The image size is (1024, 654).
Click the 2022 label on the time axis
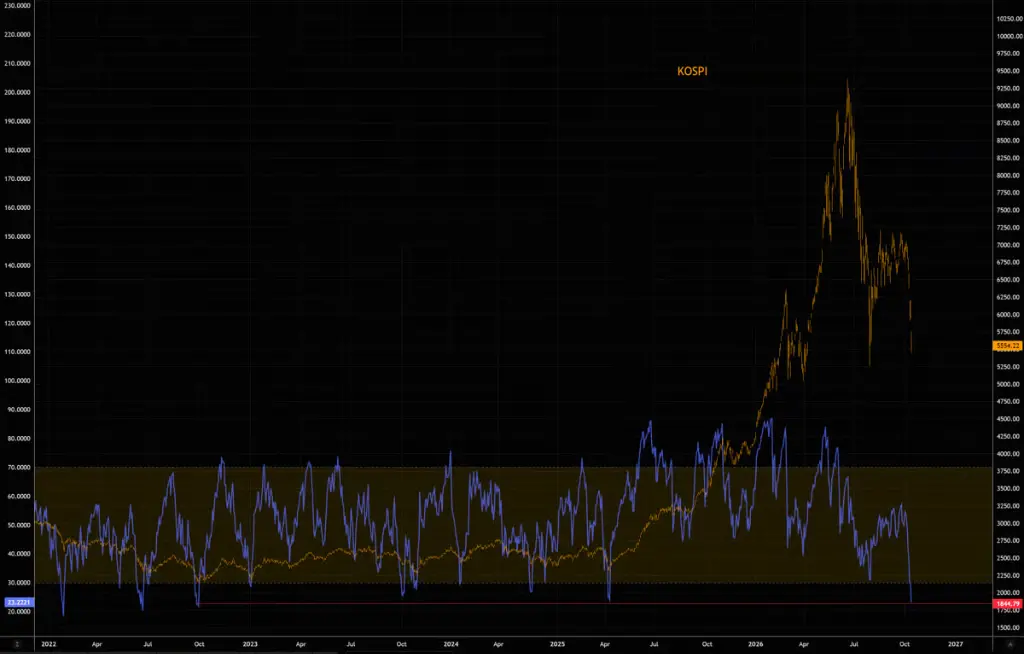click(x=49, y=644)
